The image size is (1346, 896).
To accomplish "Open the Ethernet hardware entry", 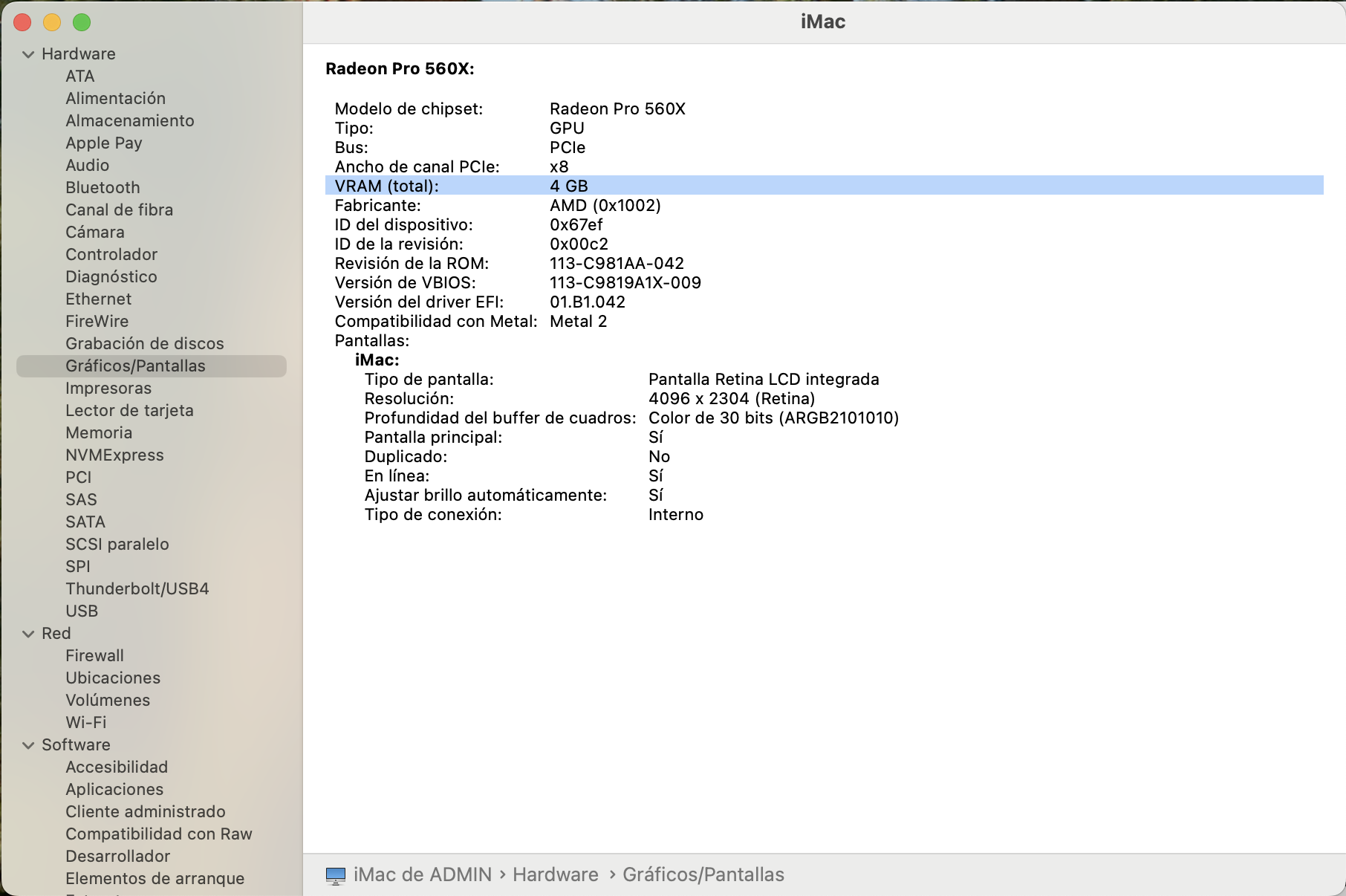I will pyautogui.click(x=98, y=299).
